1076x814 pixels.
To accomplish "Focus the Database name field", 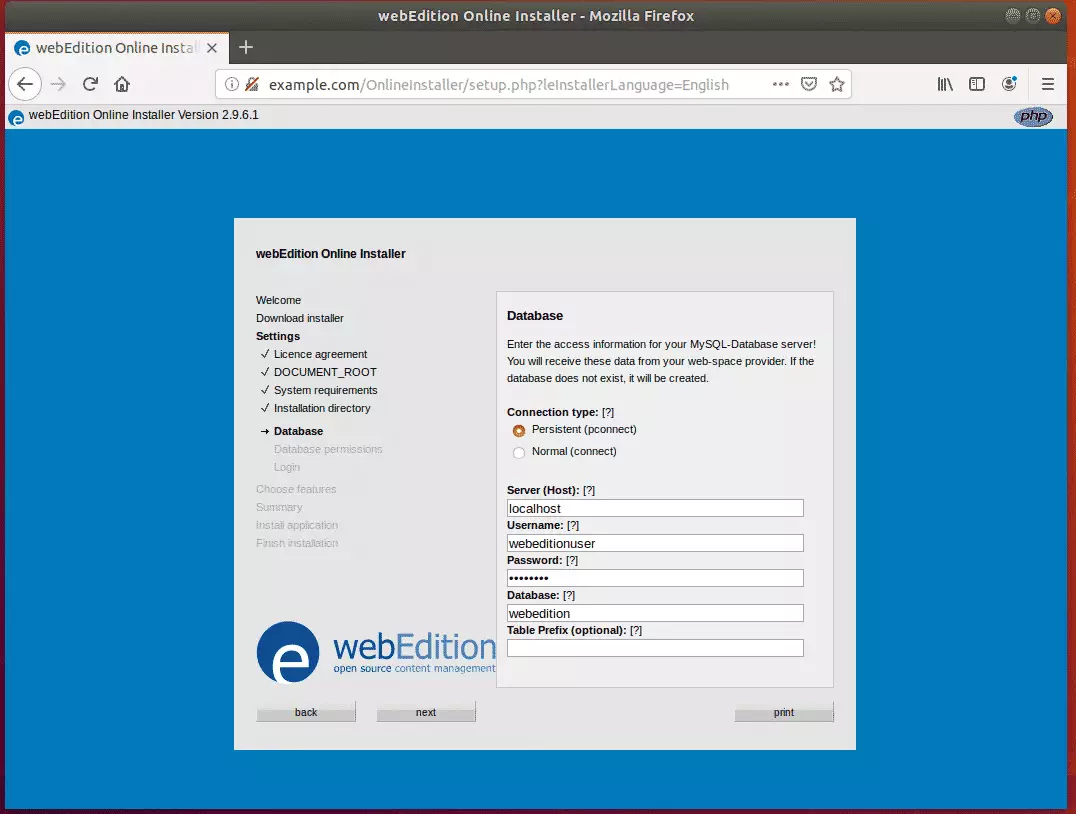I will [655, 613].
